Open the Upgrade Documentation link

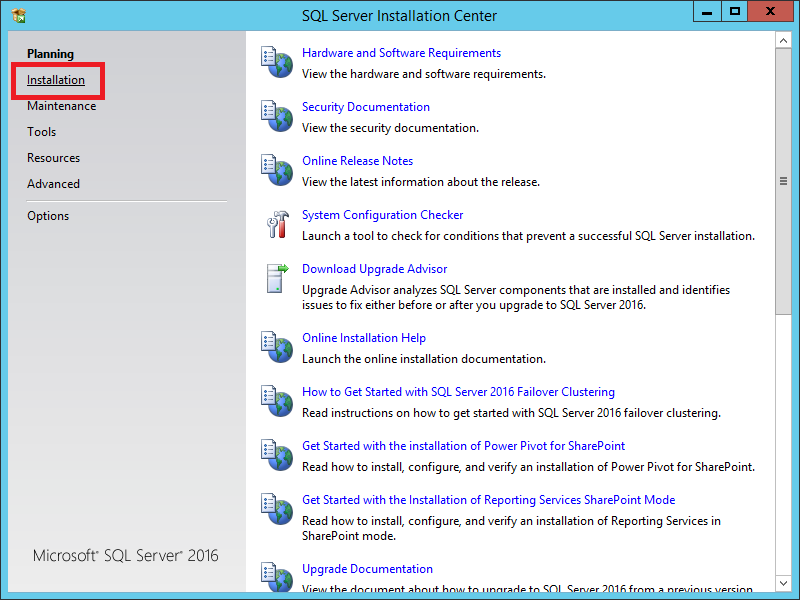coord(367,569)
